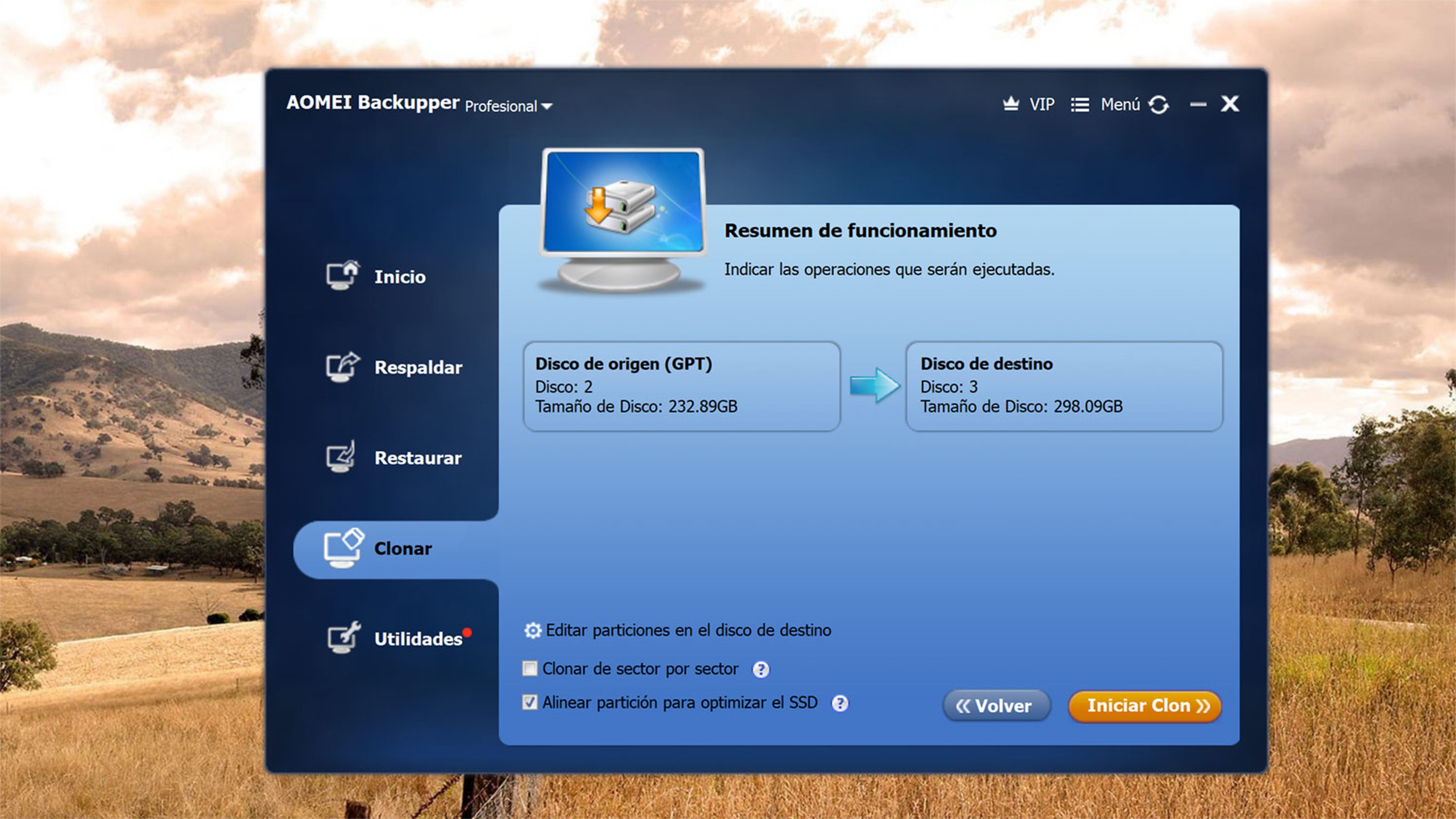
Task: Click the Inicio home monitor icon
Action: [x=342, y=276]
